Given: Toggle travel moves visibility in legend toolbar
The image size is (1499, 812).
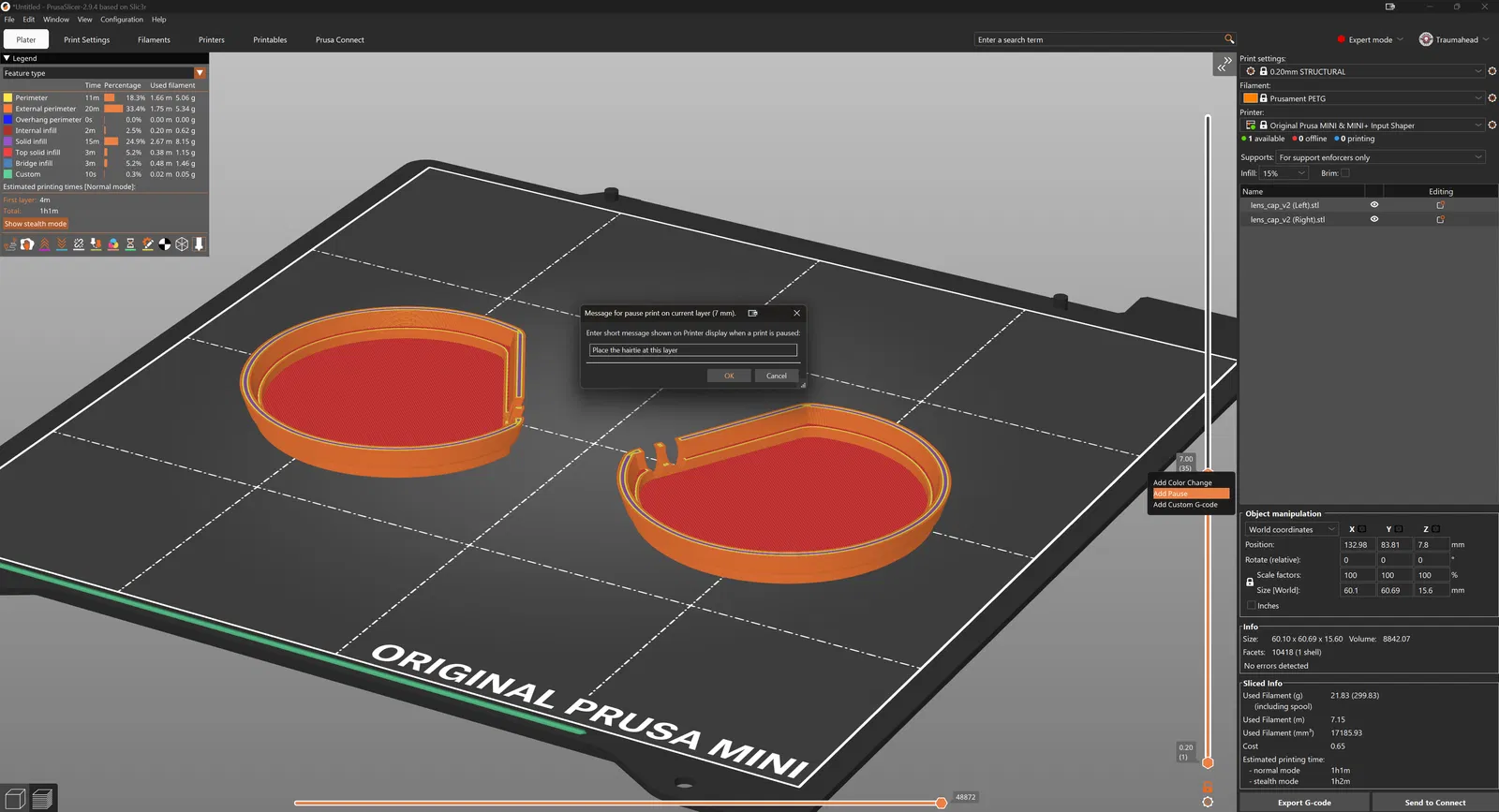Looking at the screenshot, I should (x=10, y=244).
